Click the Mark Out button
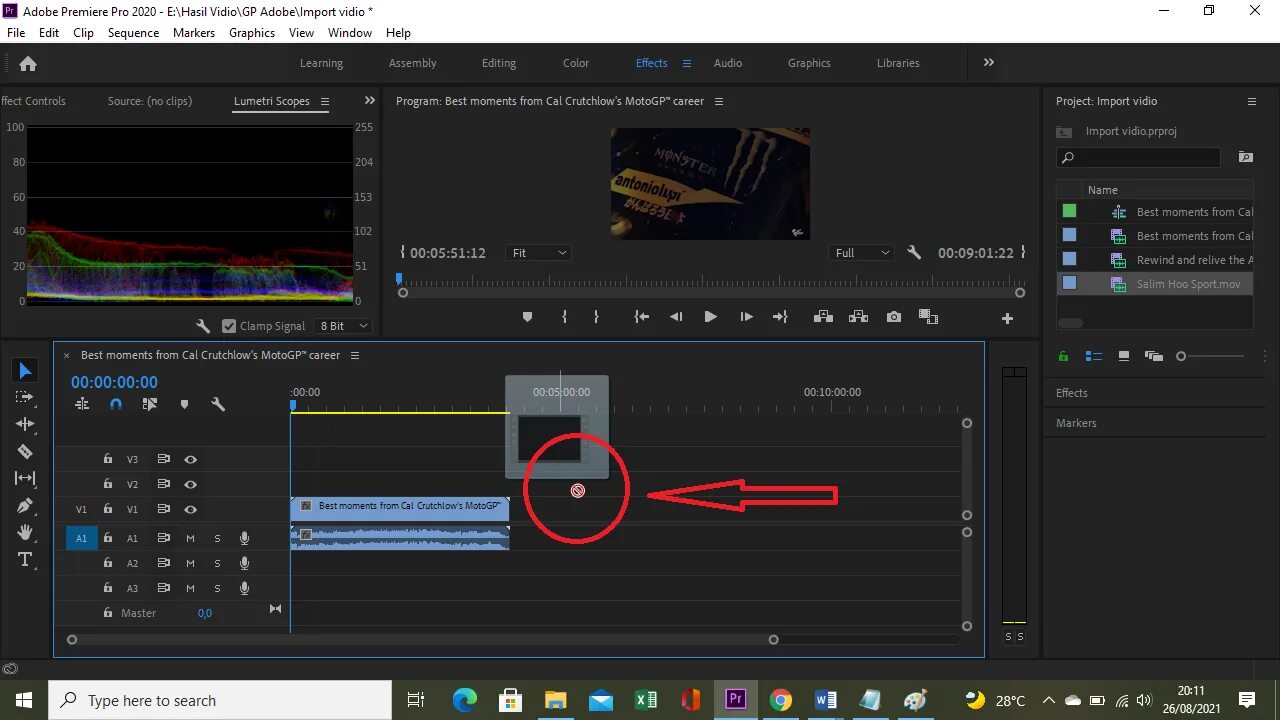The image size is (1280, 720). (596, 317)
